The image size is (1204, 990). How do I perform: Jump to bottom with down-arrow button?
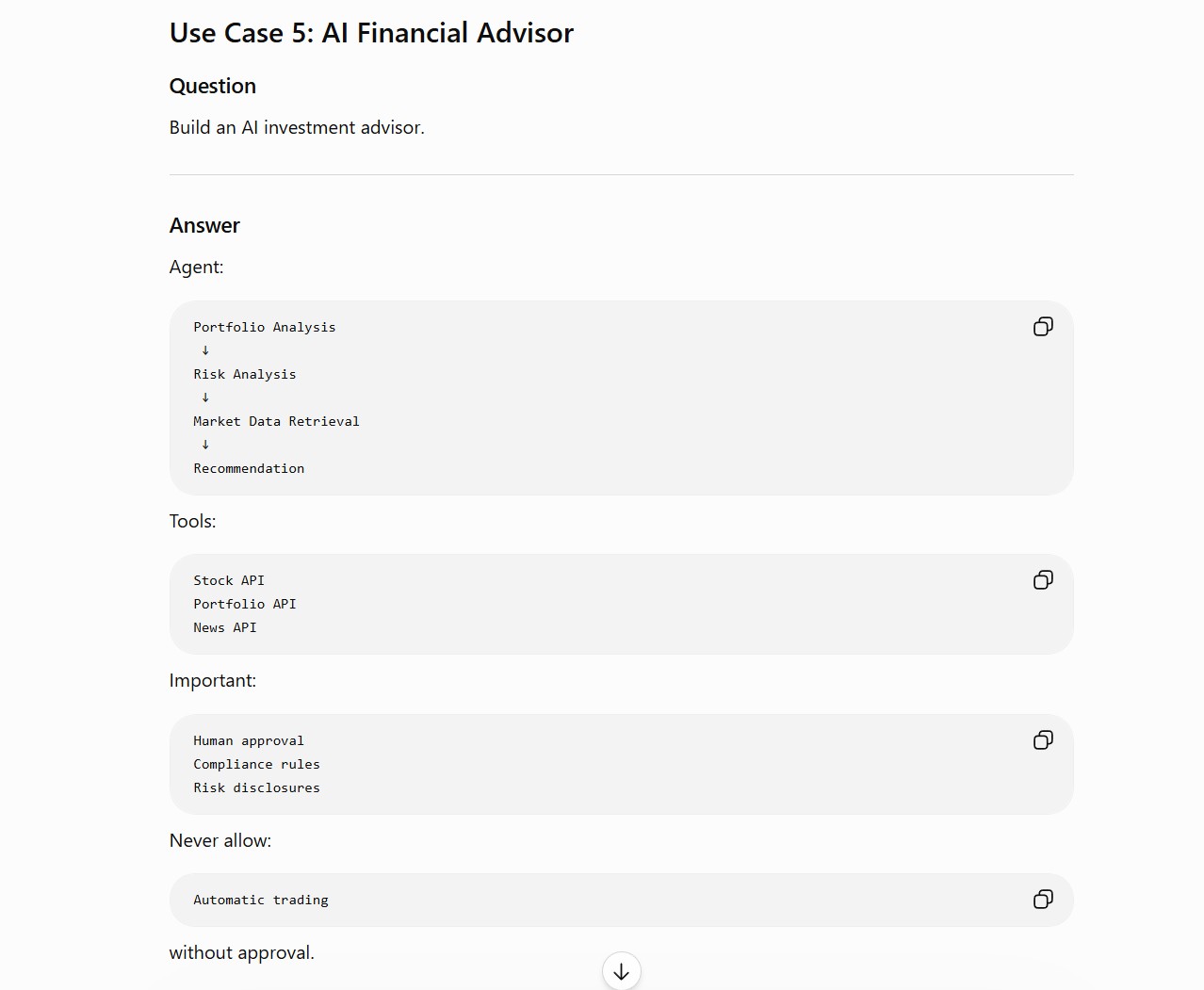[622, 971]
